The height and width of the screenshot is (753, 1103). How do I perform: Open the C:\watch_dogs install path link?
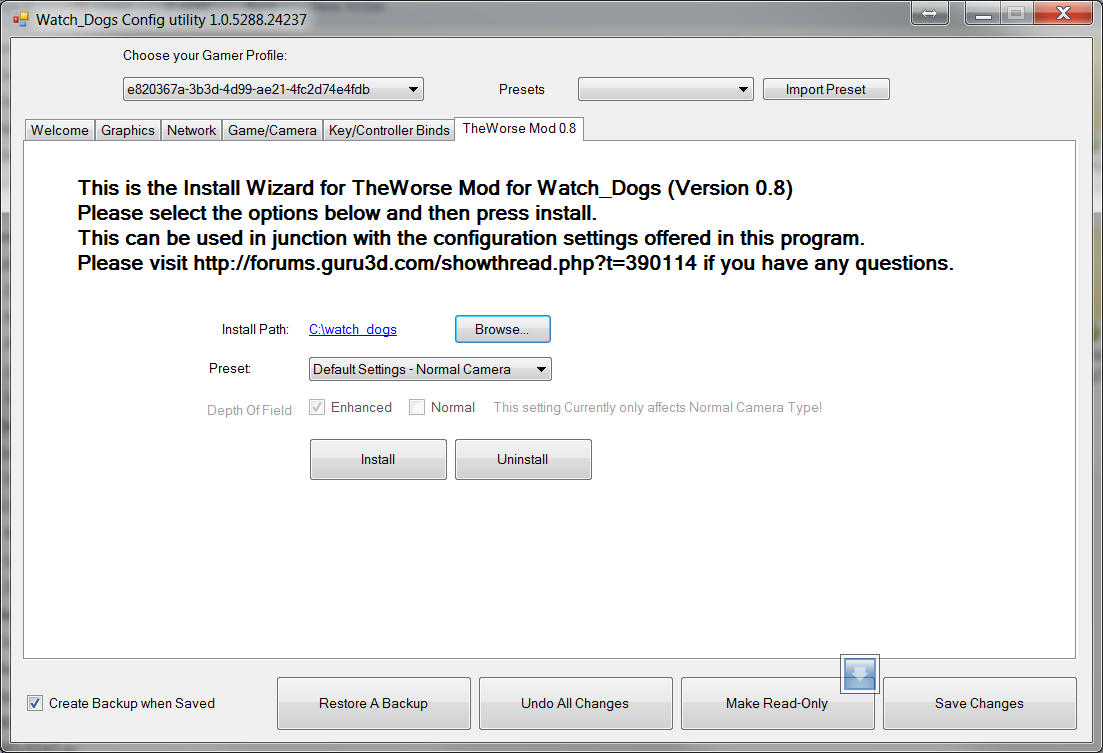click(352, 329)
